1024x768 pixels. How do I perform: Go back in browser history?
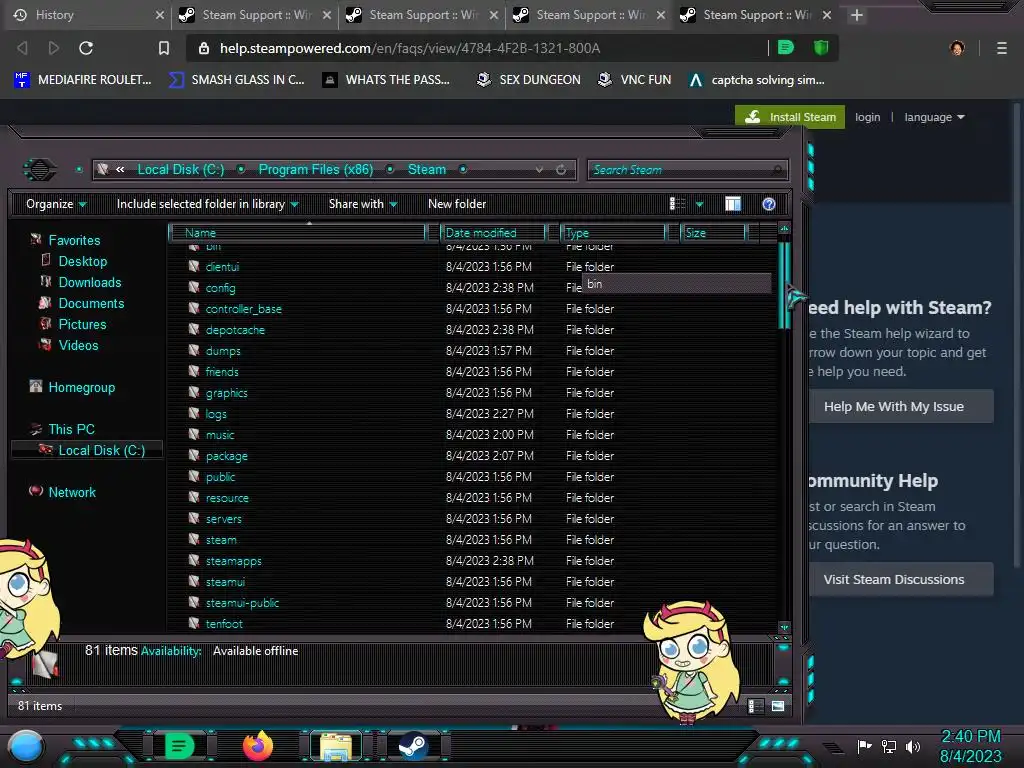coord(22,48)
